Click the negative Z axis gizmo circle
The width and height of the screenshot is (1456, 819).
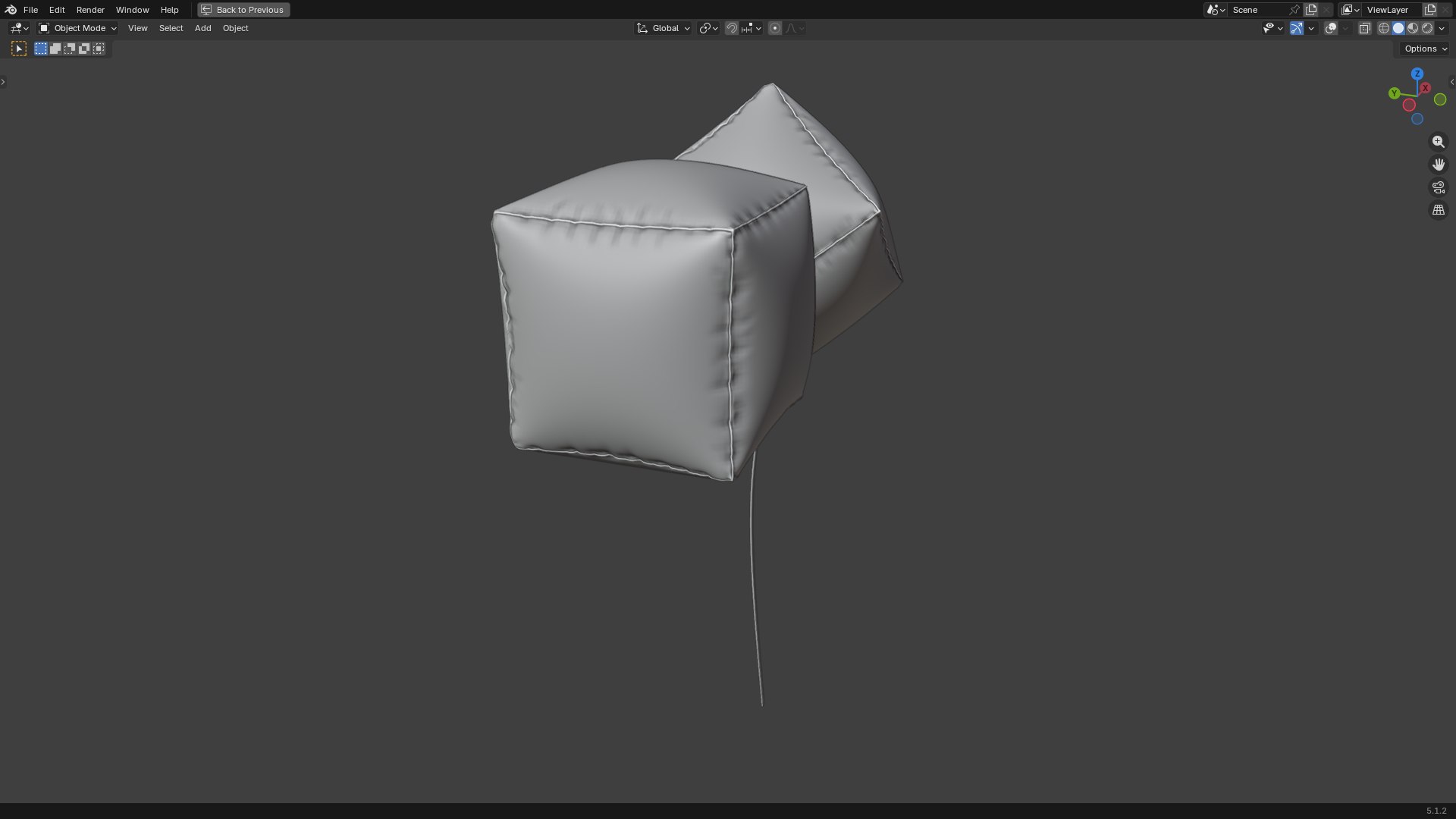click(1417, 119)
